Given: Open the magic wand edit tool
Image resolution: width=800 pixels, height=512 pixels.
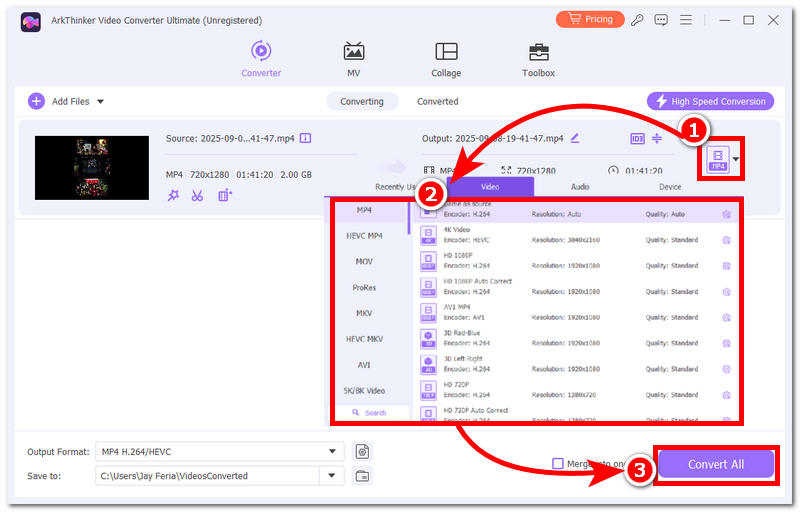Looking at the screenshot, I should pyautogui.click(x=173, y=196).
